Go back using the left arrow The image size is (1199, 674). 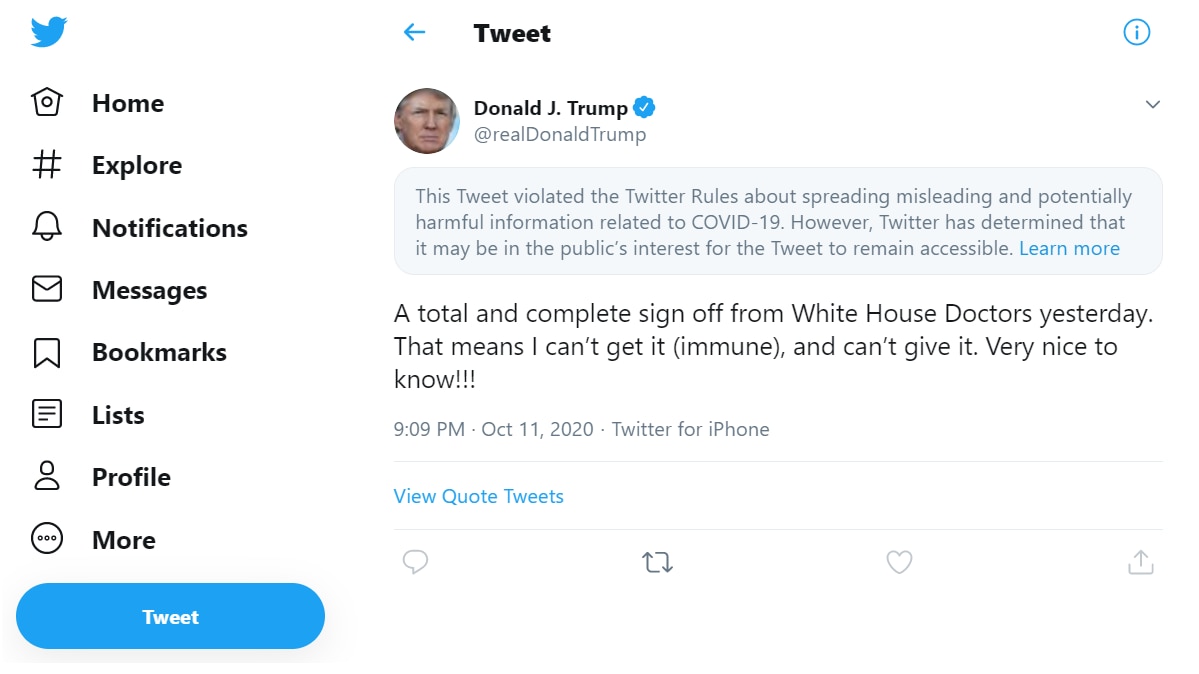tap(414, 33)
